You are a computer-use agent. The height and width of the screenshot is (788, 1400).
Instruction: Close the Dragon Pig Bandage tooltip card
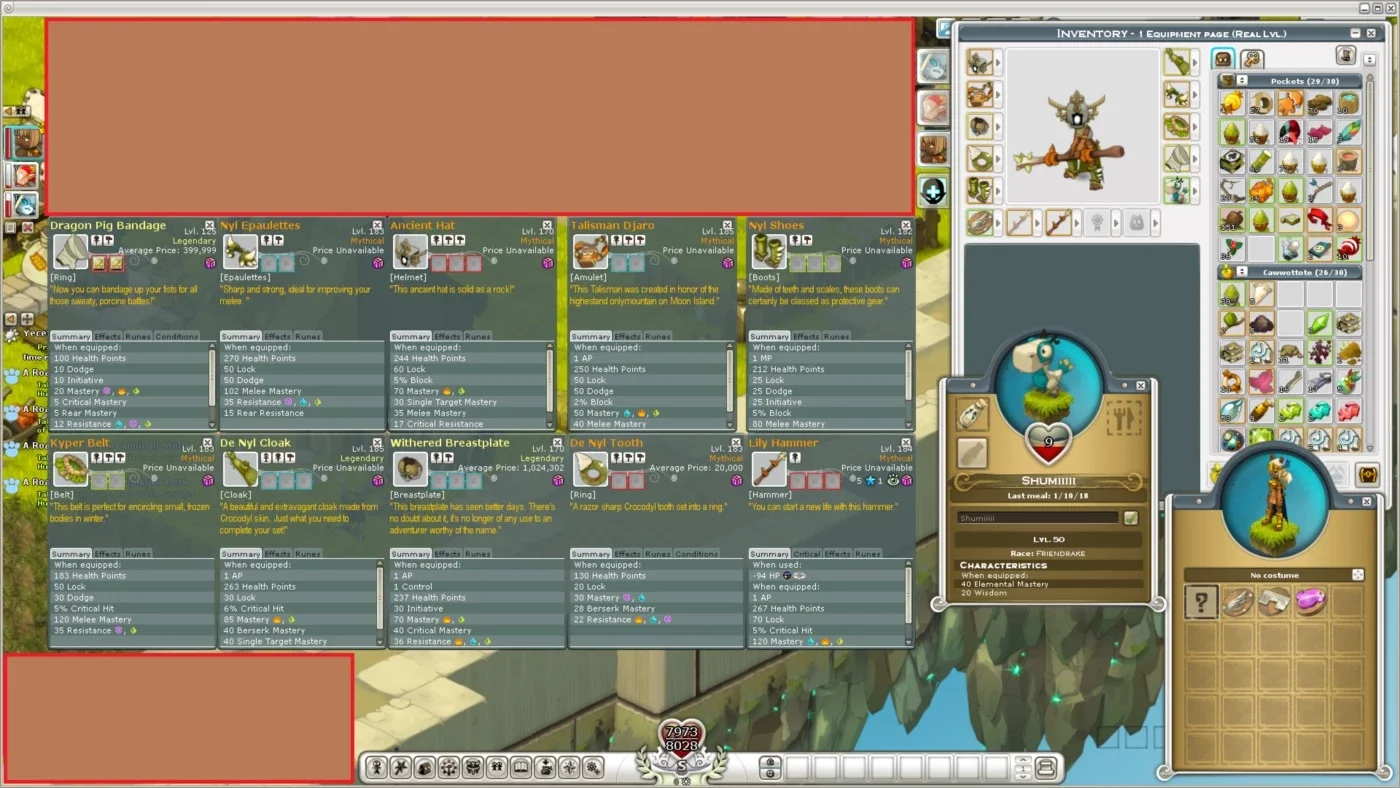[x=209, y=226]
